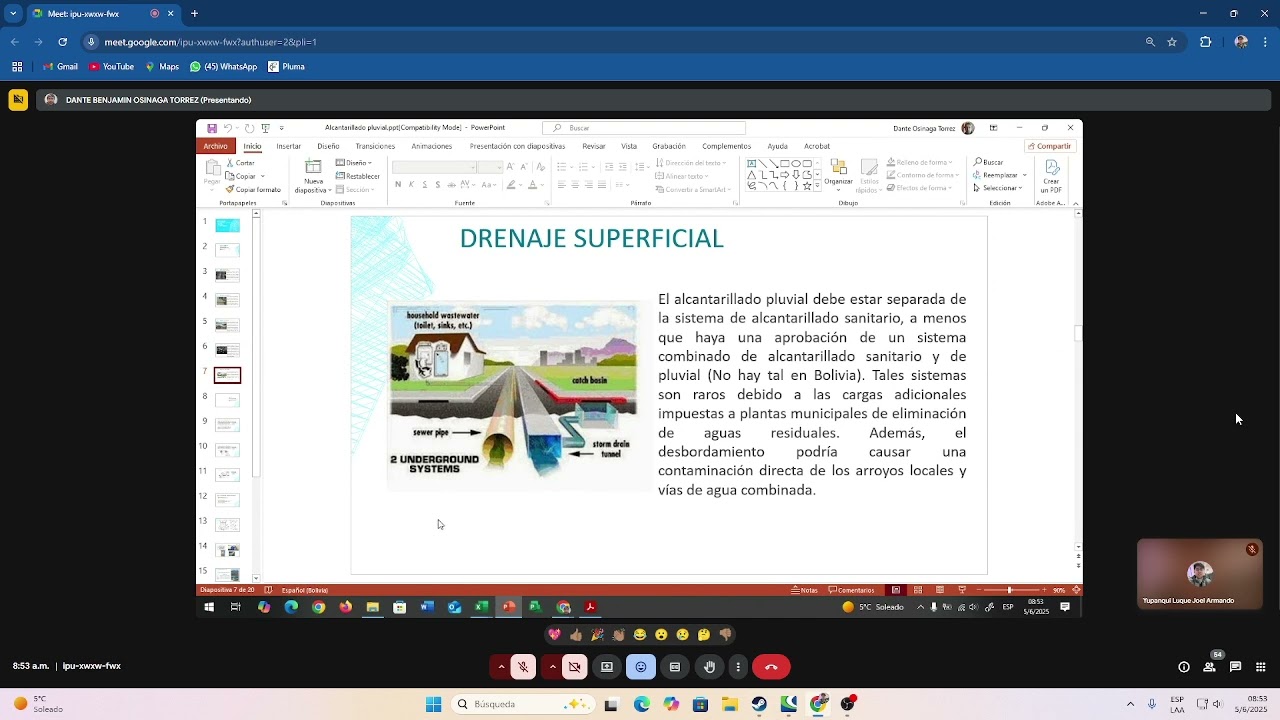
Task: Turn on captions button in Meet
Action: (x=675, y=667)
